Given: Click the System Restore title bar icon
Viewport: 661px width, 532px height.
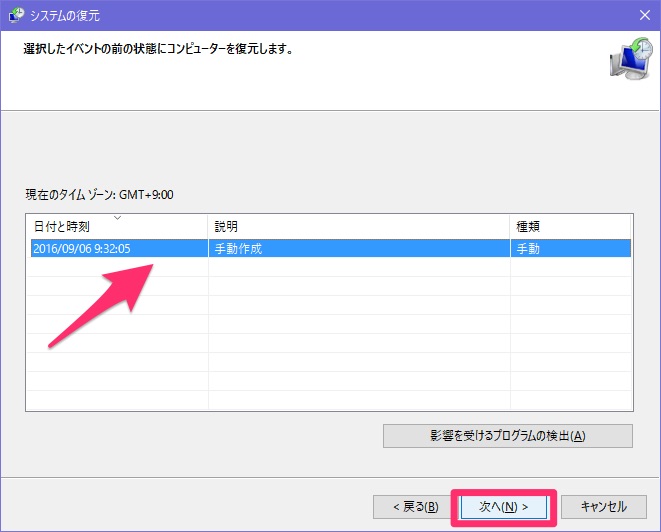Looking at the screenshot, I should click(16, 15).
